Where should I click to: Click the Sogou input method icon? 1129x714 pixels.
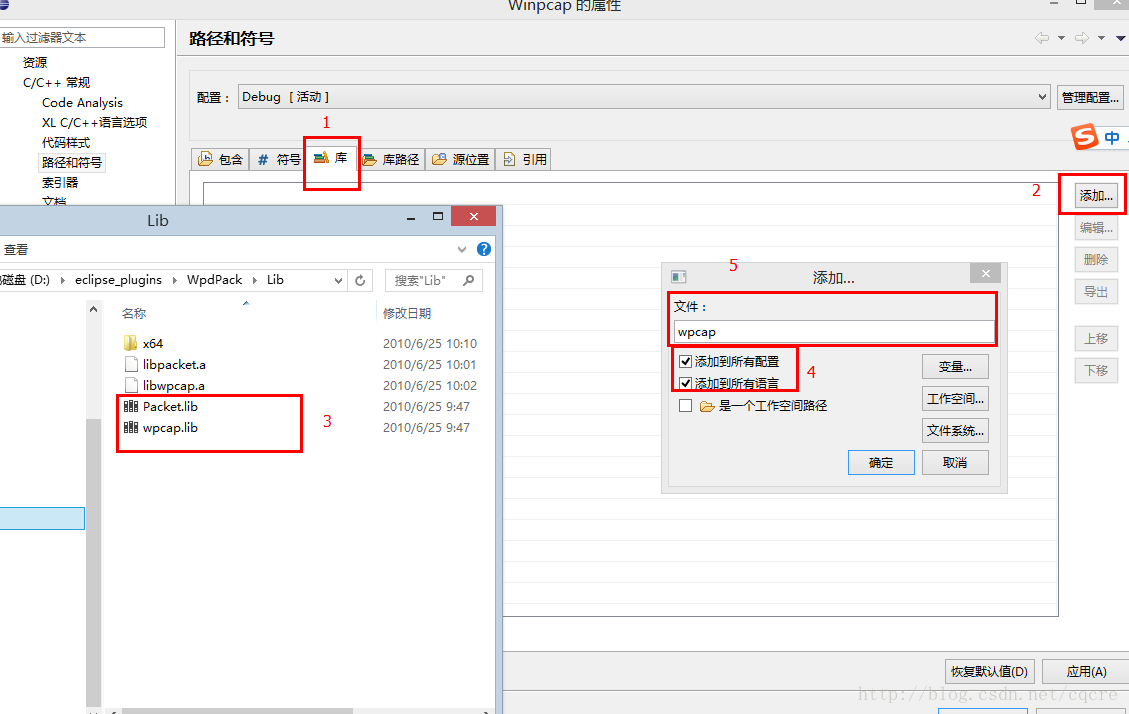tap(1084, 136)
